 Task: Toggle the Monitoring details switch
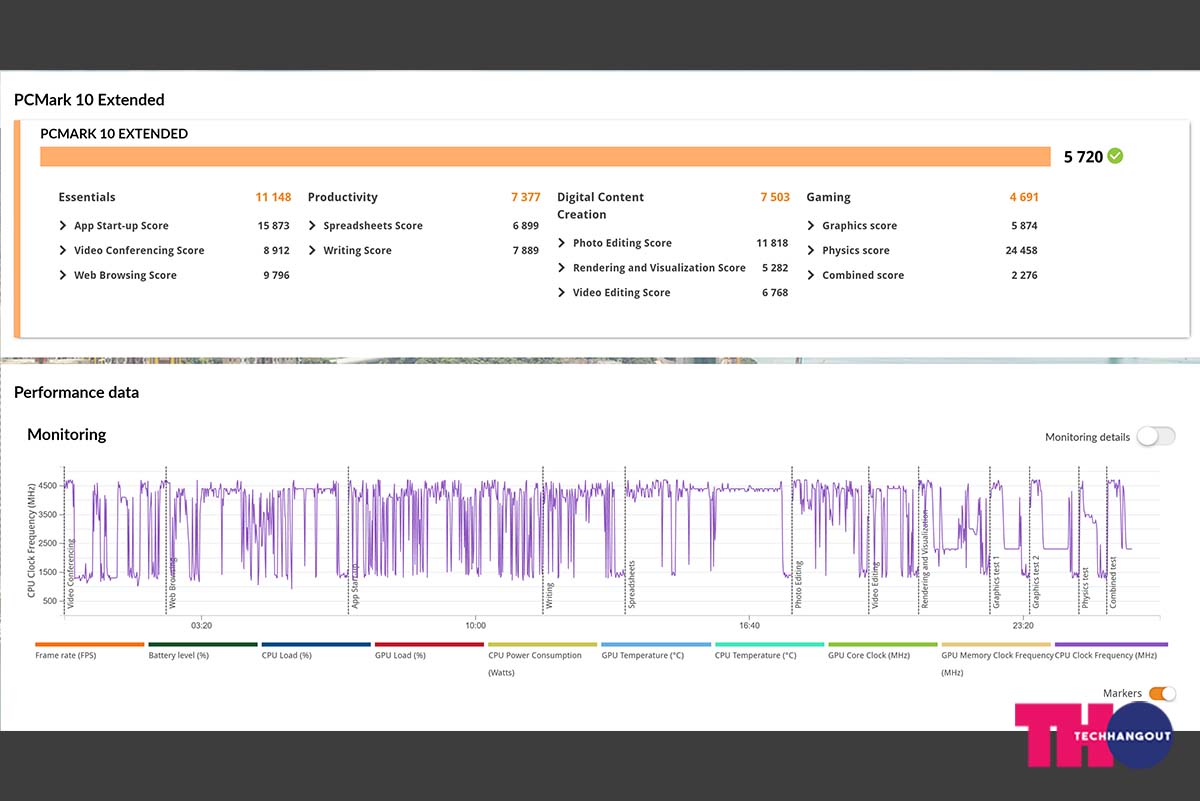tap(1156, 436)
